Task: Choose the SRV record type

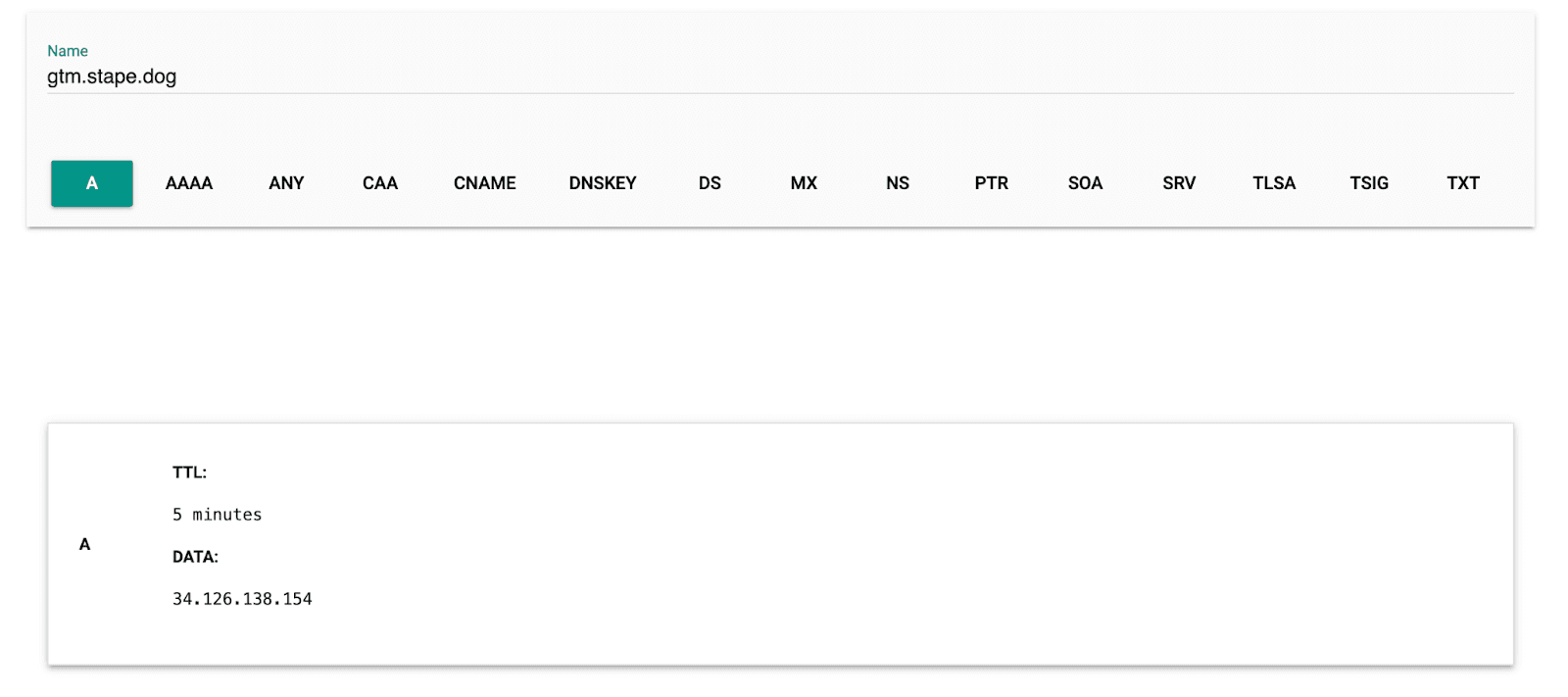Action: (x=1179, y=183)
